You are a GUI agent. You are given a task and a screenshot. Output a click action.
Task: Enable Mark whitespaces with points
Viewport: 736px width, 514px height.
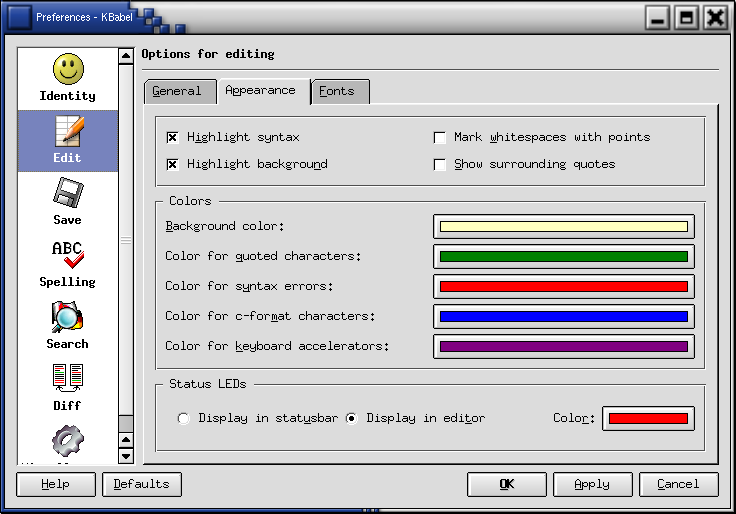tap(440, 138)
